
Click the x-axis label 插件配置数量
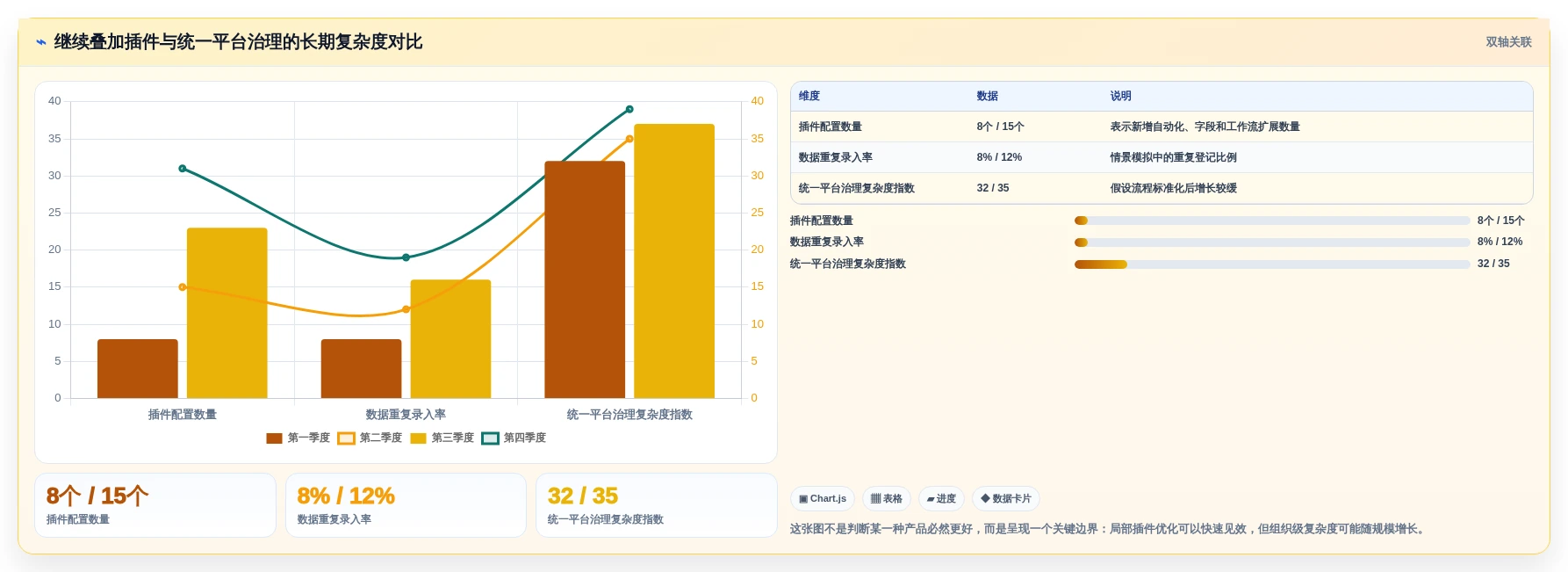click(x=183, y=415)
